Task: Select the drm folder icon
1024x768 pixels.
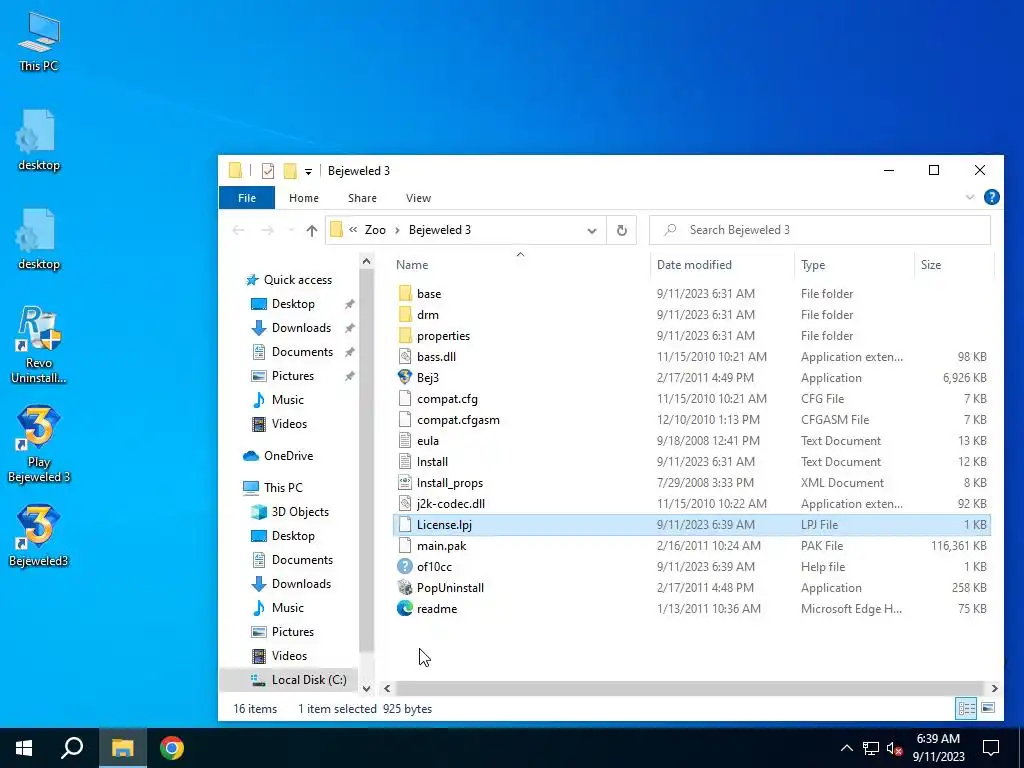Action: pyautogui.click(x=405, y=315)
